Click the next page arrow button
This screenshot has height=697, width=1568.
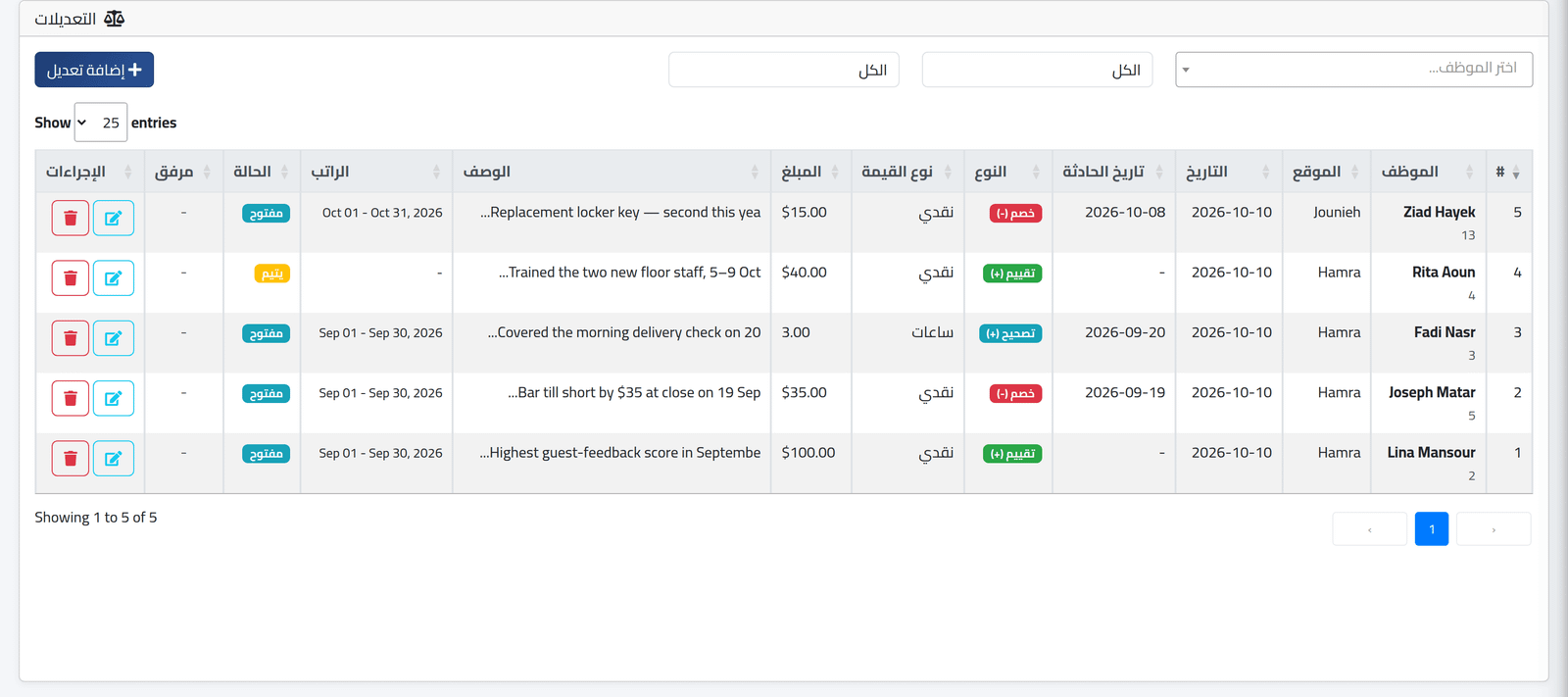tap(1494, 529)
